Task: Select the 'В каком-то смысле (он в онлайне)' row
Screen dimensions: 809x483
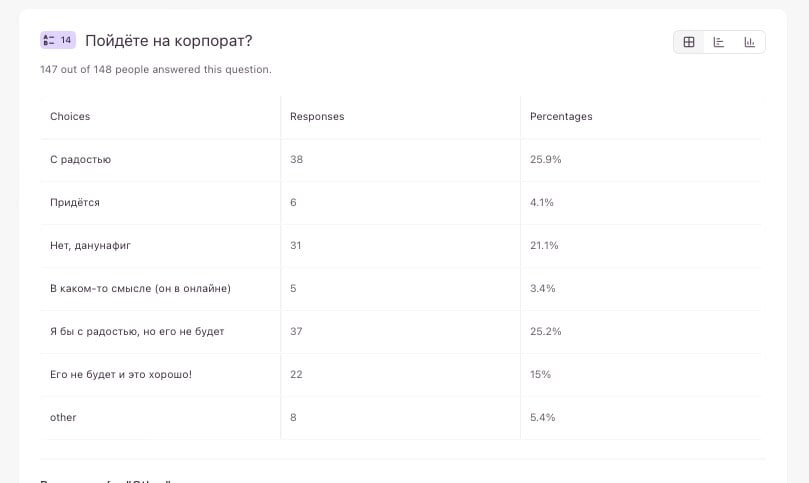Action: point(140,289)
